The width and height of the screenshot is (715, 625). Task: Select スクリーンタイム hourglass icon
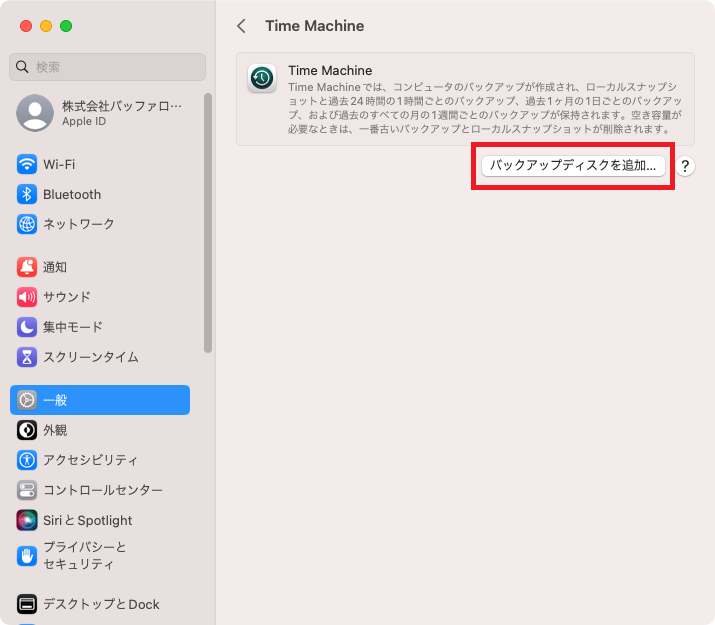[27, 357]
